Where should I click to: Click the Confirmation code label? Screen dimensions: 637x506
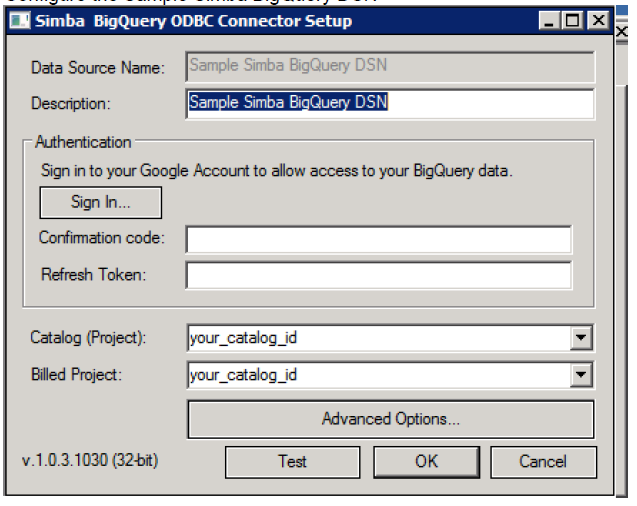click(102, 238)
